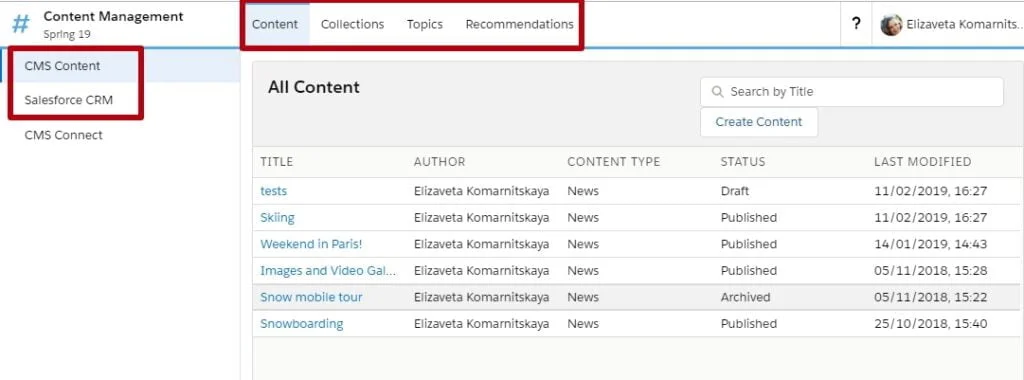Click Elizaveta Komarnitskaya's profile avatar

[x=891, y=25]
